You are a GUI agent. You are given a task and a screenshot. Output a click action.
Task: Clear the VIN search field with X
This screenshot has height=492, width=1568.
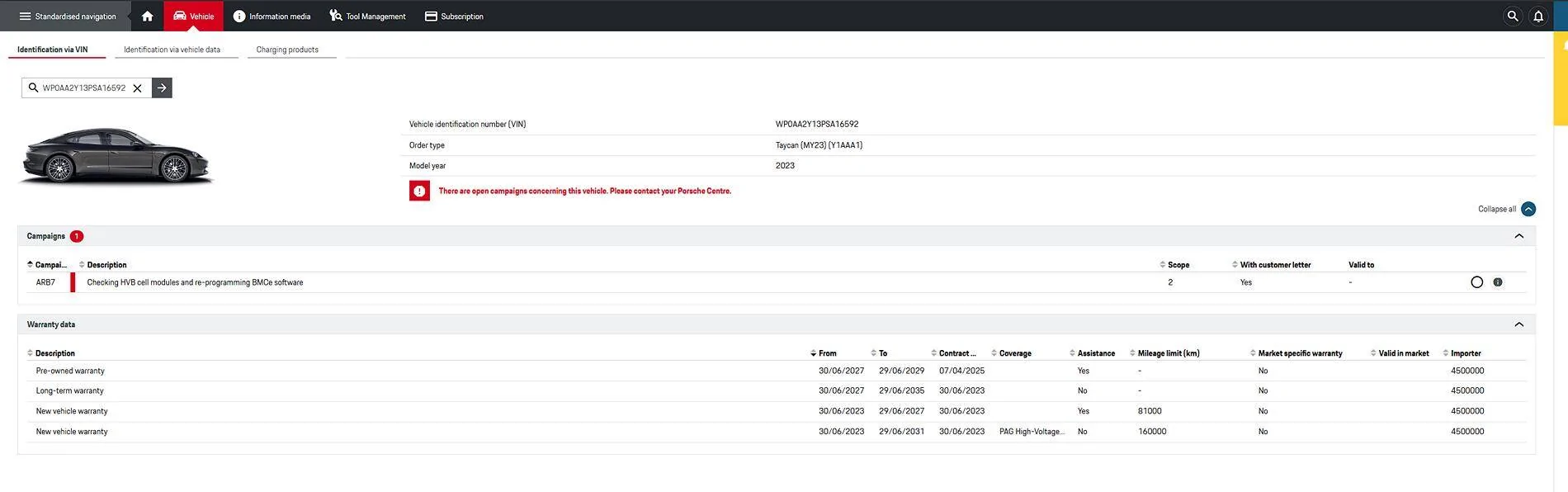(x=138, y=88)
